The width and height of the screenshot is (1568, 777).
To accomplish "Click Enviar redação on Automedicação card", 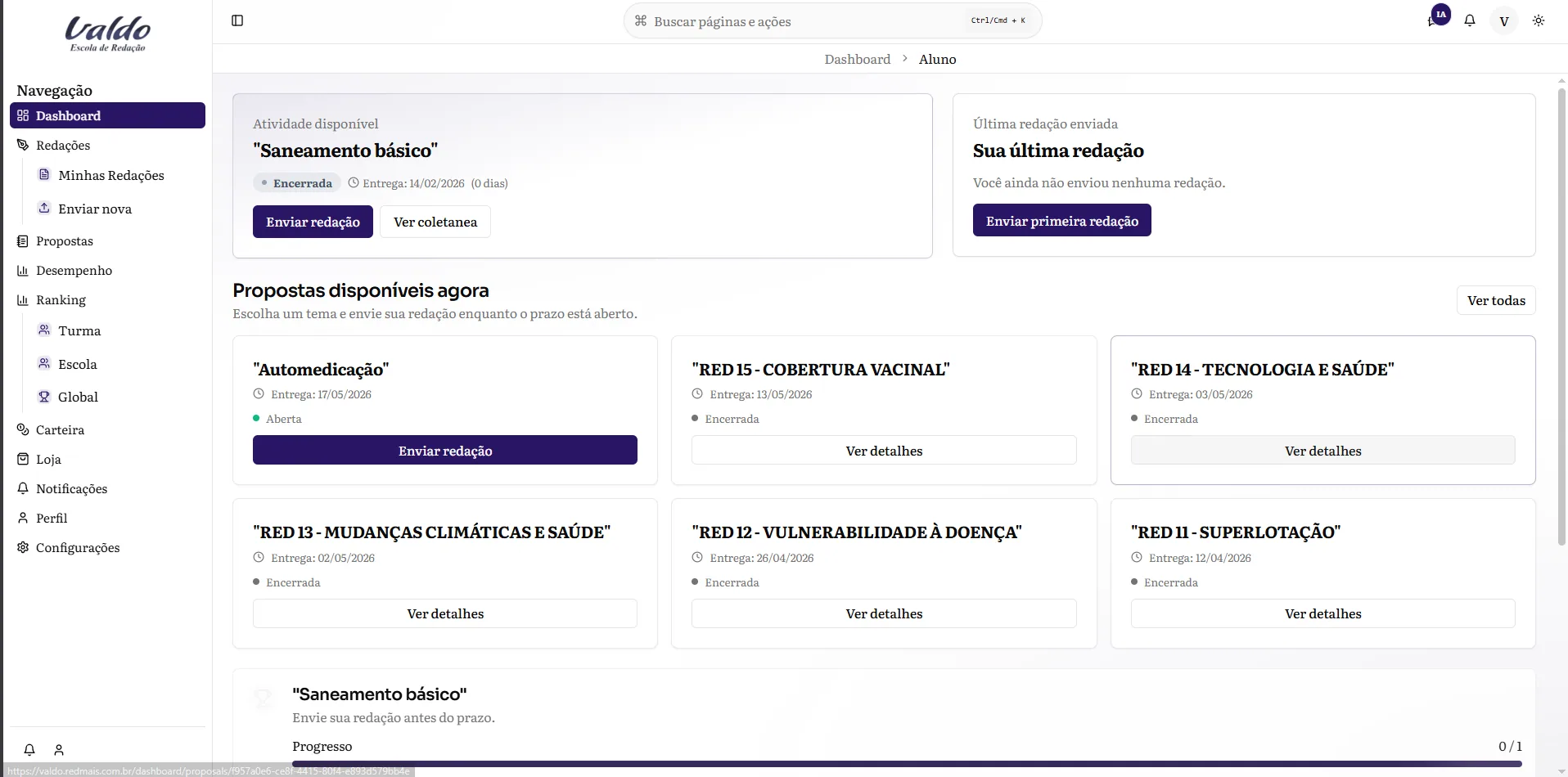I will tap(445, 450).
